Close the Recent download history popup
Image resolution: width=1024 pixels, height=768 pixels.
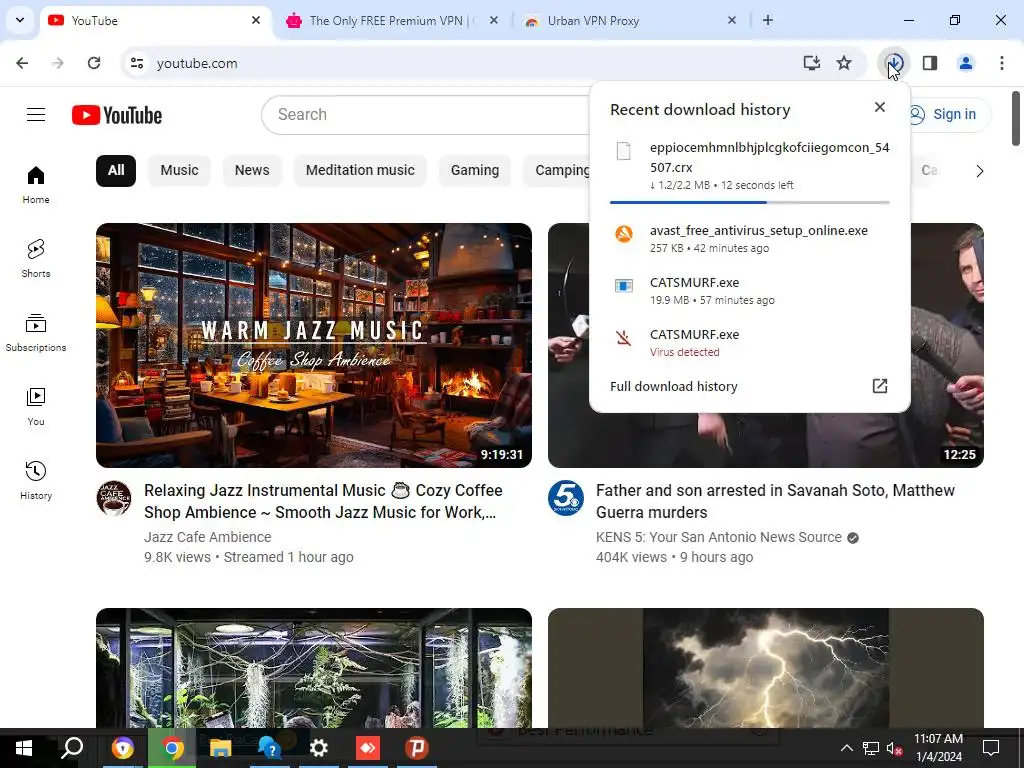tap(880, 107)
